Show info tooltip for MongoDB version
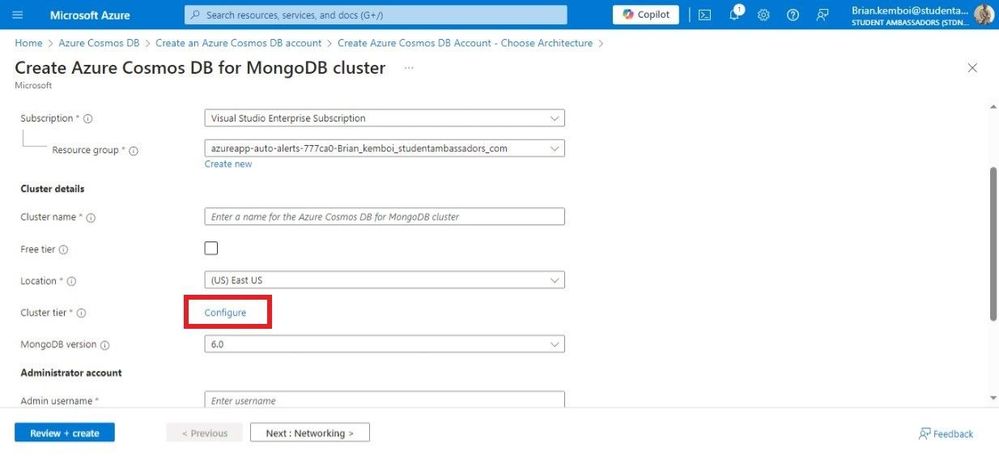 coord(105,345)
